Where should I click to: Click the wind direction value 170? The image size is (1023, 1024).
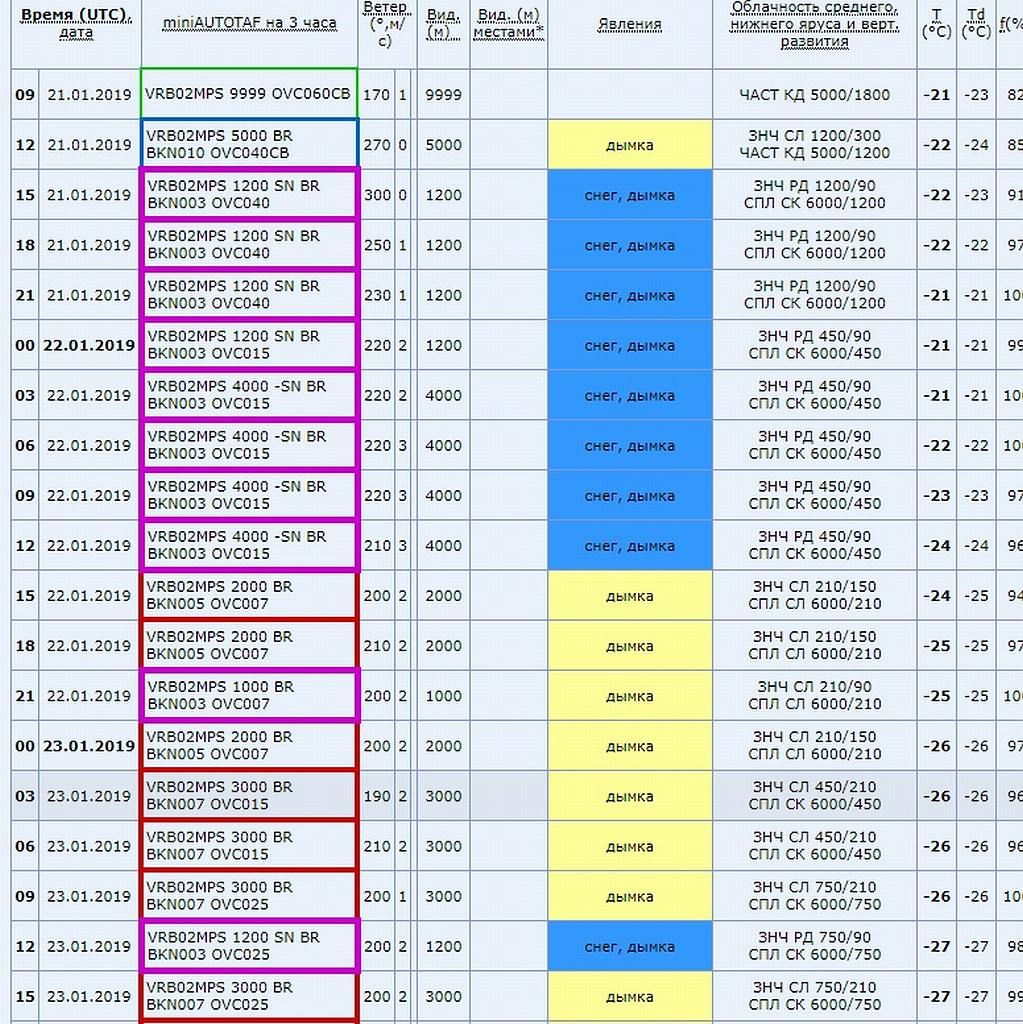tap(376, 95)
